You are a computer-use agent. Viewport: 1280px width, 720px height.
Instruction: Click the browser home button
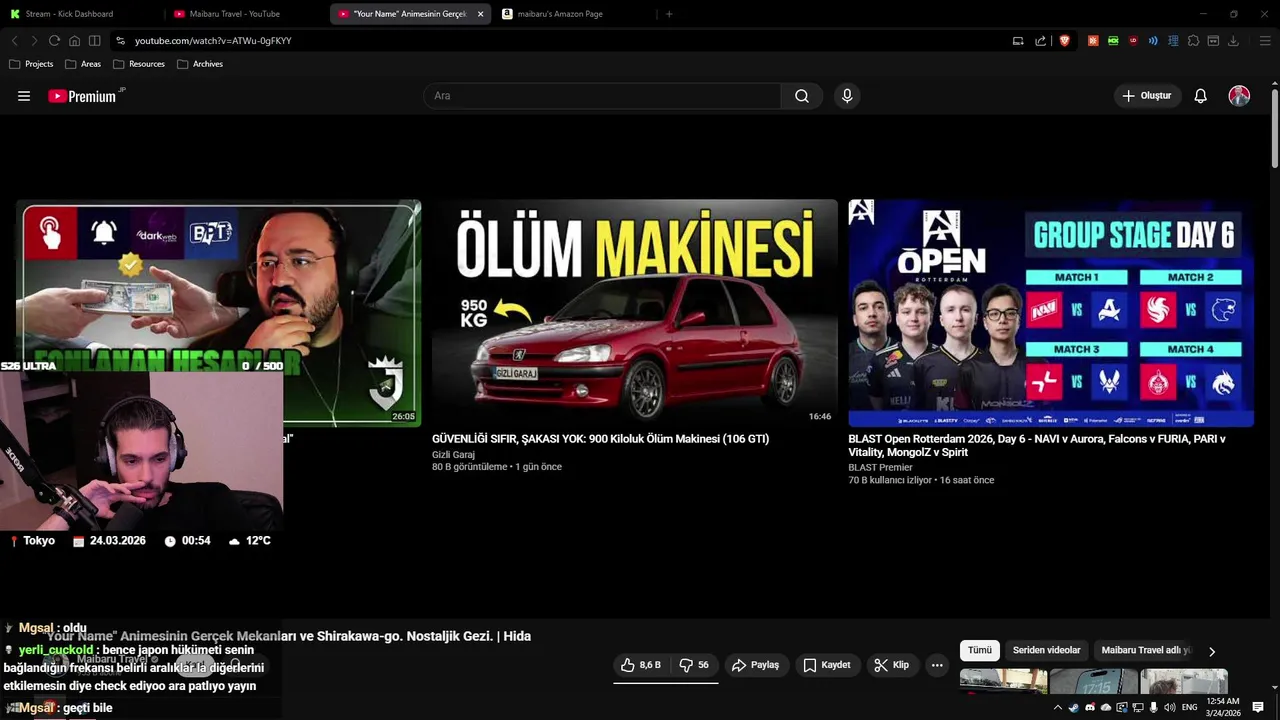[x=74, y=41]
